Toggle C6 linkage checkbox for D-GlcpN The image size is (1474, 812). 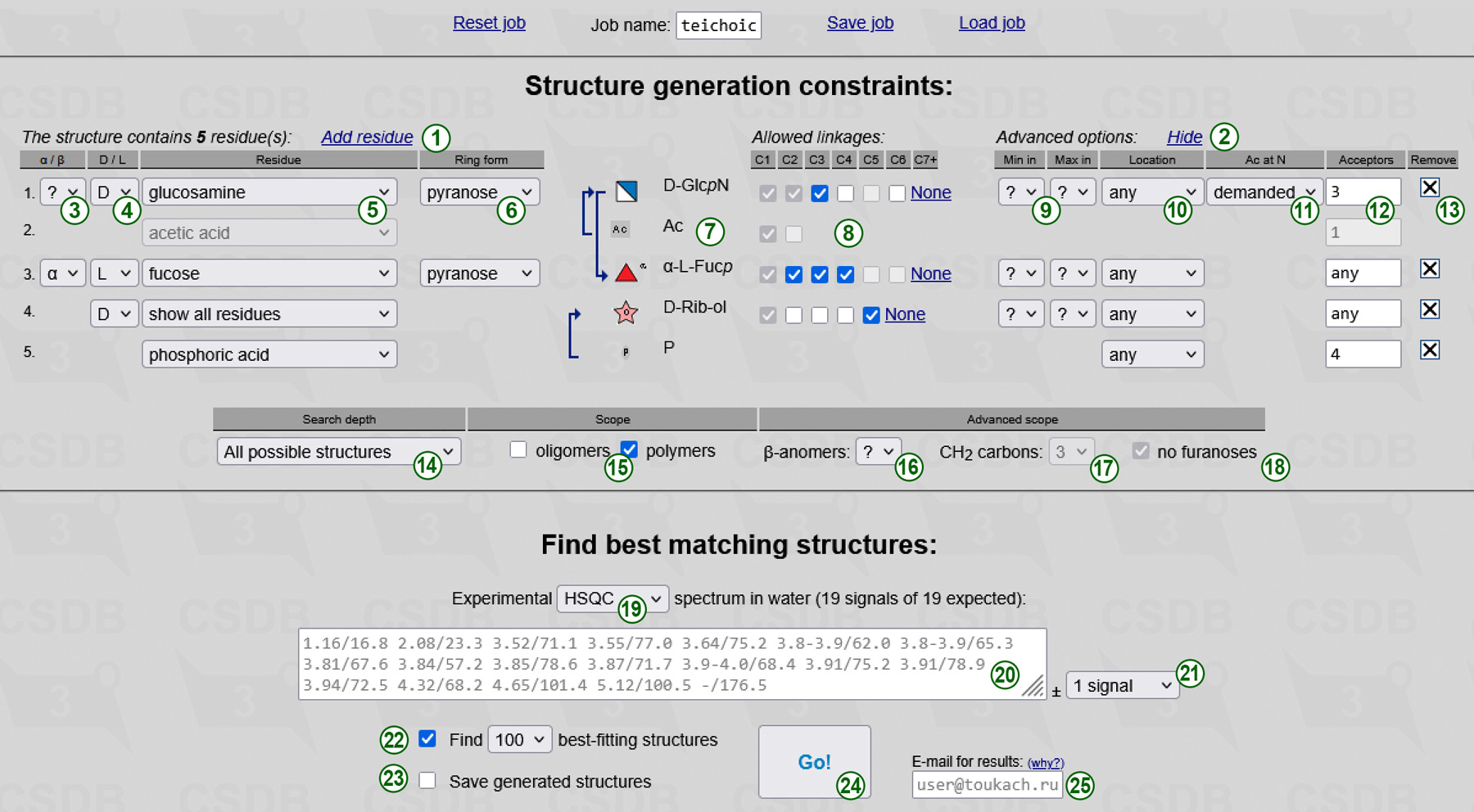[x=898, y=193]
